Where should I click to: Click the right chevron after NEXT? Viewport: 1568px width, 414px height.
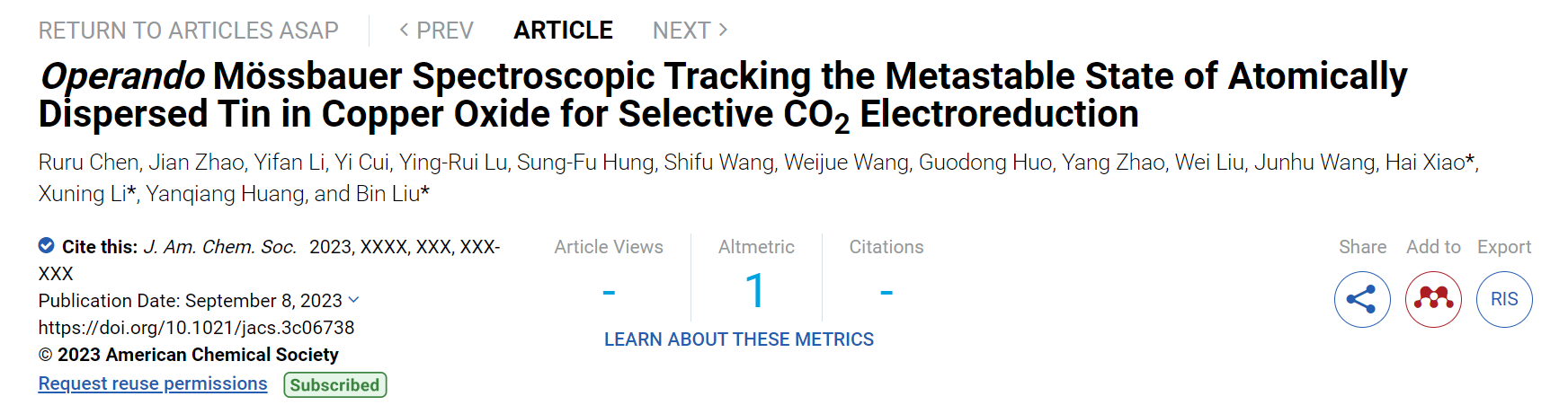(x=723, y=31)
